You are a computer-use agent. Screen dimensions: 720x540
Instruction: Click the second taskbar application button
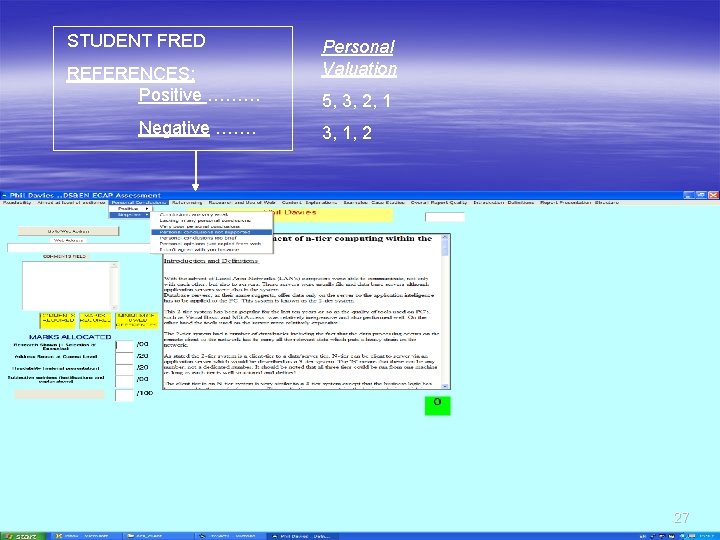click(x=158, y=536)
